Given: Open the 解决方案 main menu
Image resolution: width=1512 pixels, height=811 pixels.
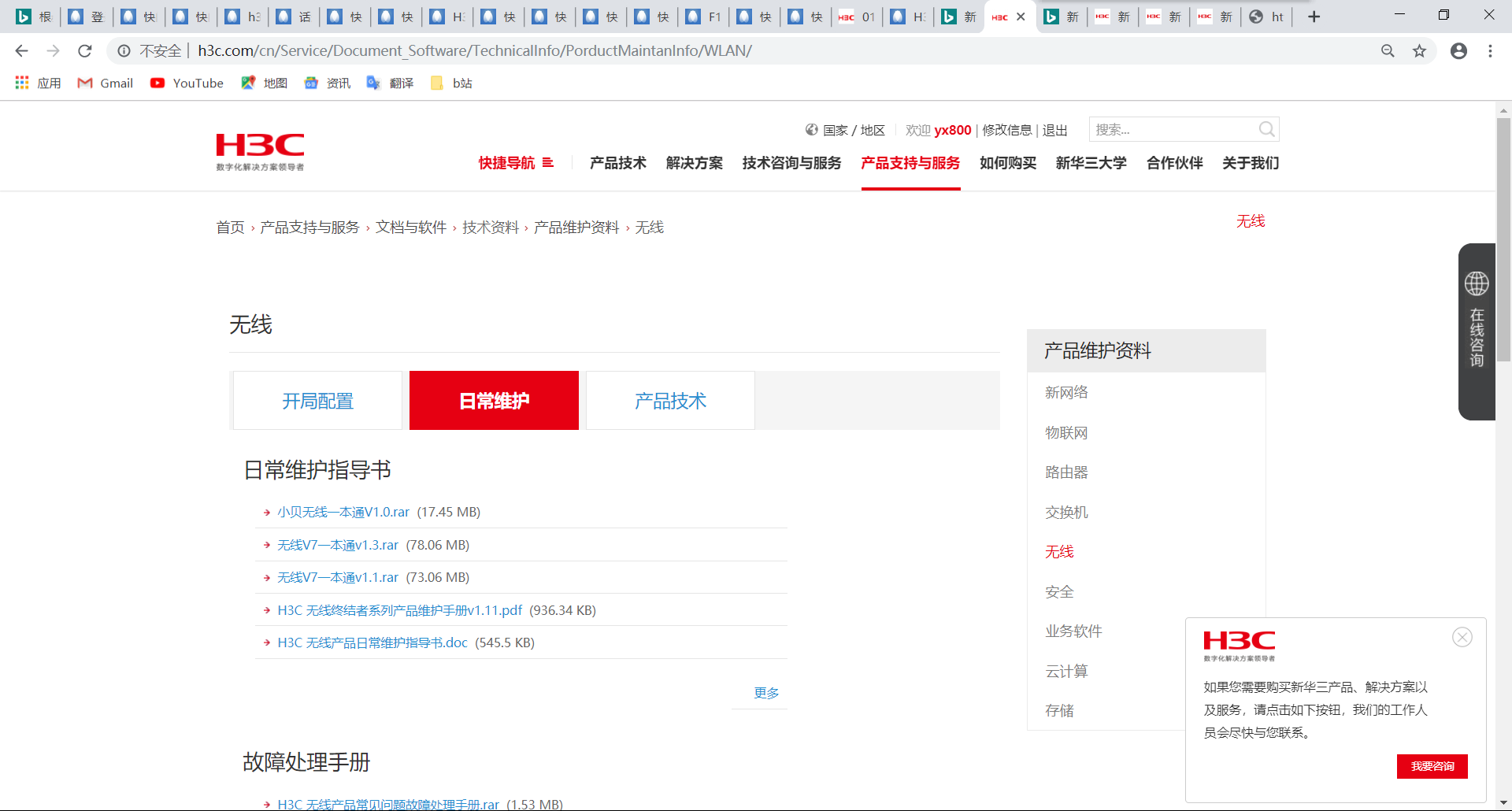Looking at the screenshot, I should coord(695,163).
